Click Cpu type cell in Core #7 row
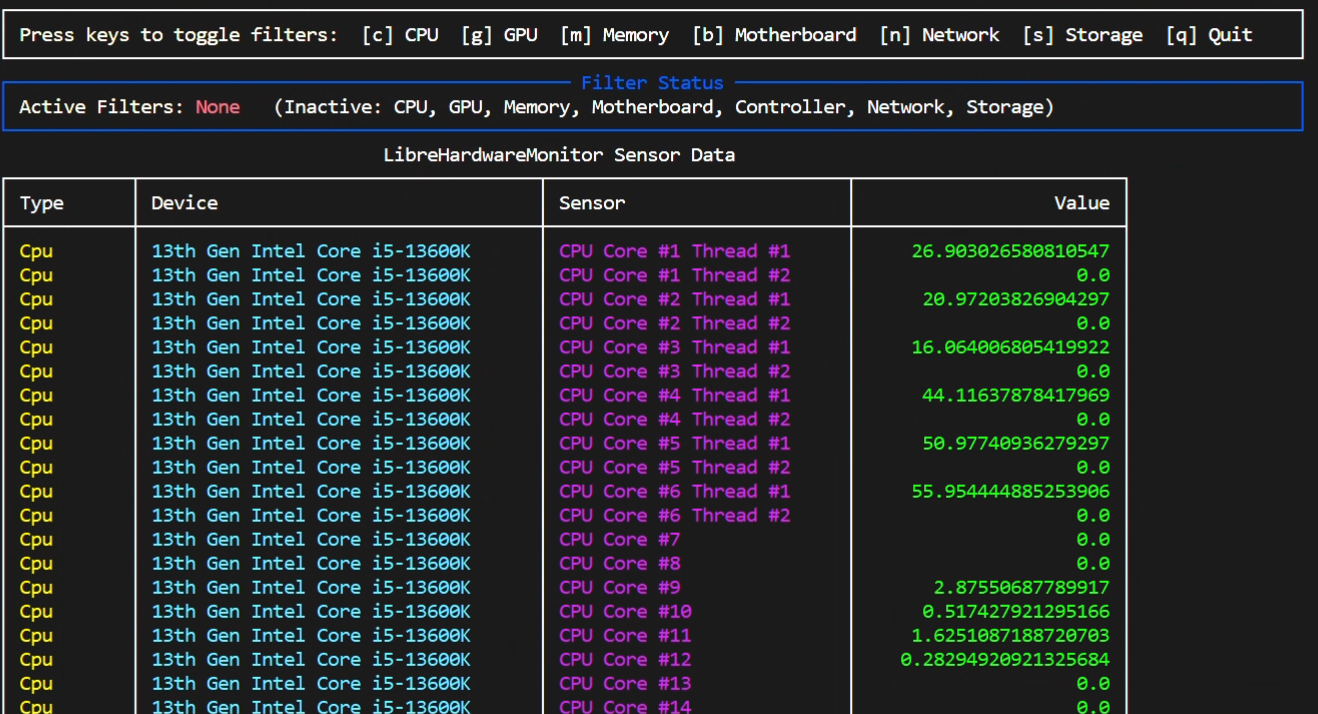This screenshot has height=714, width=1318. [x=36, y=539]
